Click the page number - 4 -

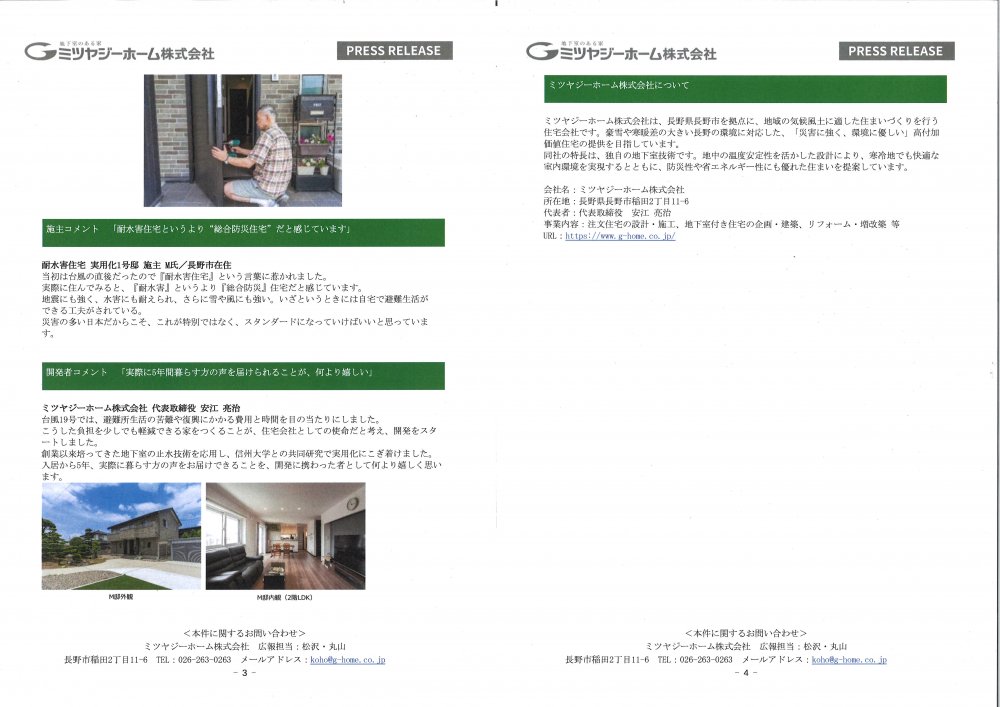pyautogui.click(x=746, y=673)
